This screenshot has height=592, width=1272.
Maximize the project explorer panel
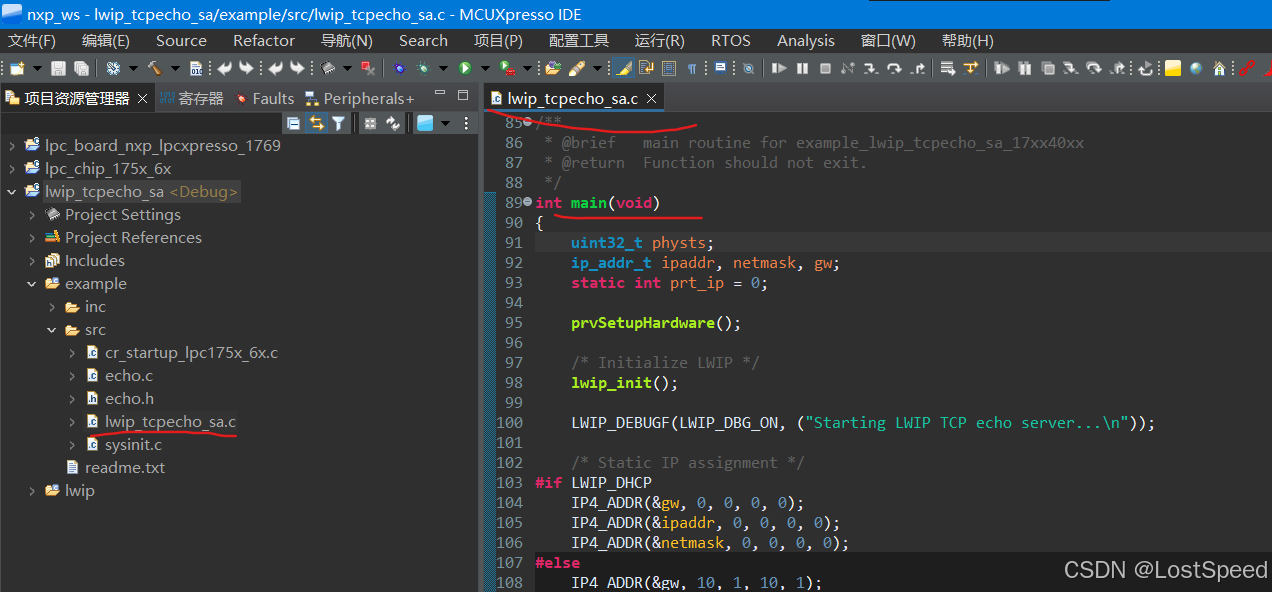(x=463, y=96)
